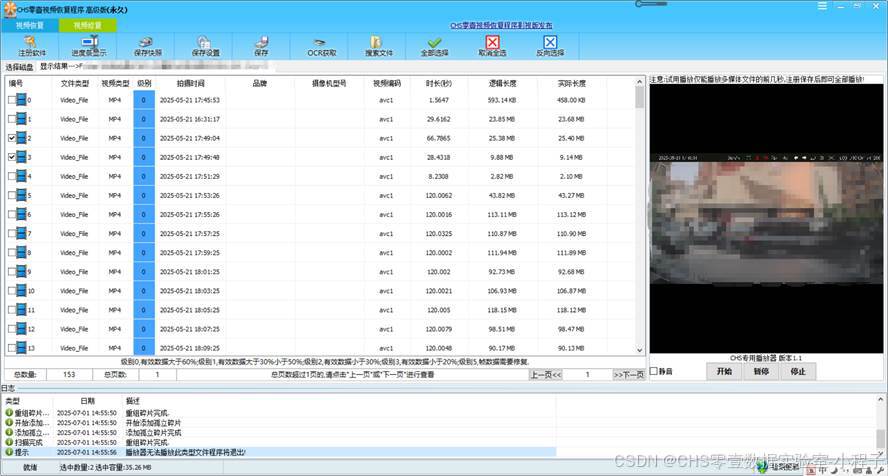The height and width of the screenshot is (476, 888).
Task: Sort by the 实际长度 column header
Action: (x=571, y=83)
